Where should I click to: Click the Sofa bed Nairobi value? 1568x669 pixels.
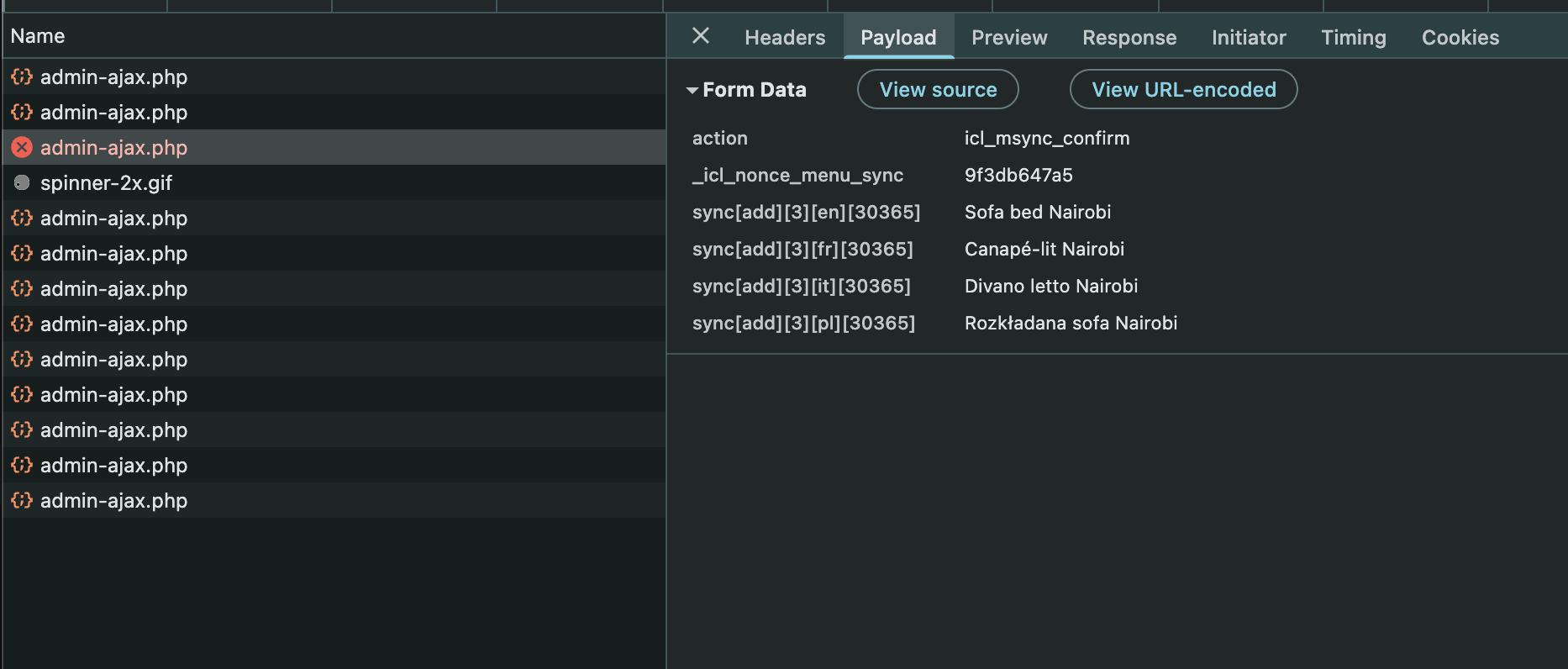click(1037, 213)
